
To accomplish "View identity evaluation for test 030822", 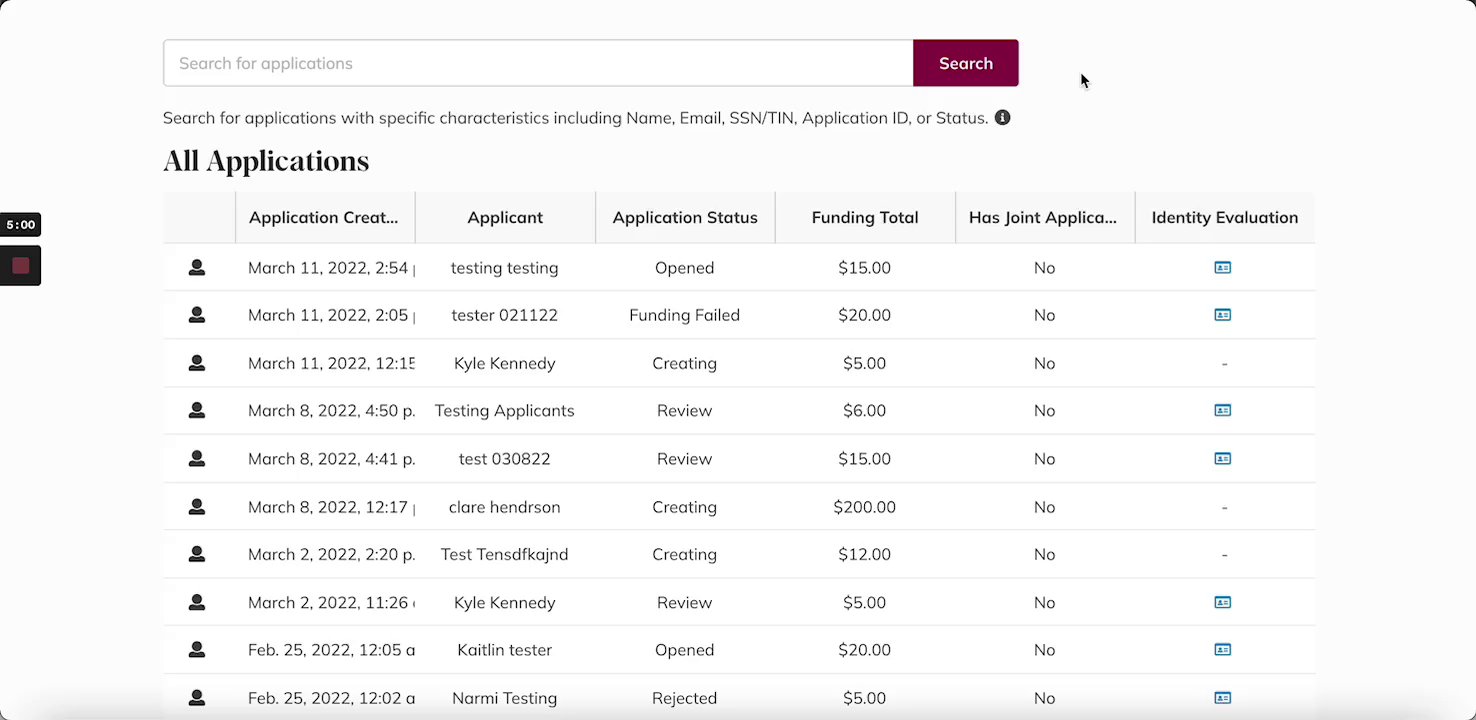I will (1222, 459).
